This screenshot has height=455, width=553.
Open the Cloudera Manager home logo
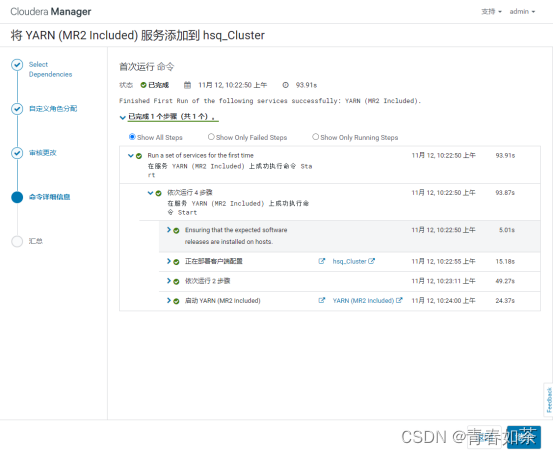point(50,12)
